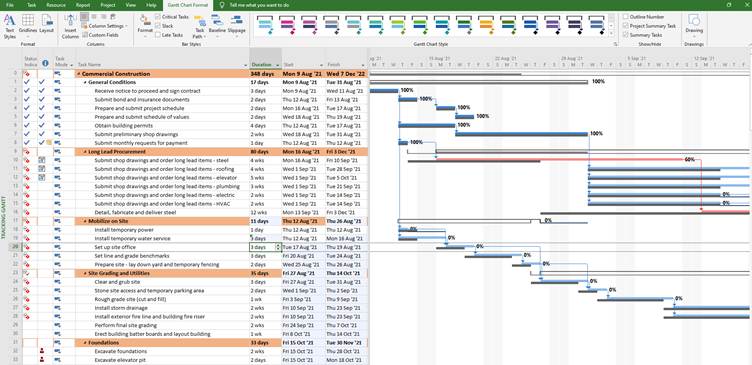
Task: Check the Outline Number option
Action: 626,17
